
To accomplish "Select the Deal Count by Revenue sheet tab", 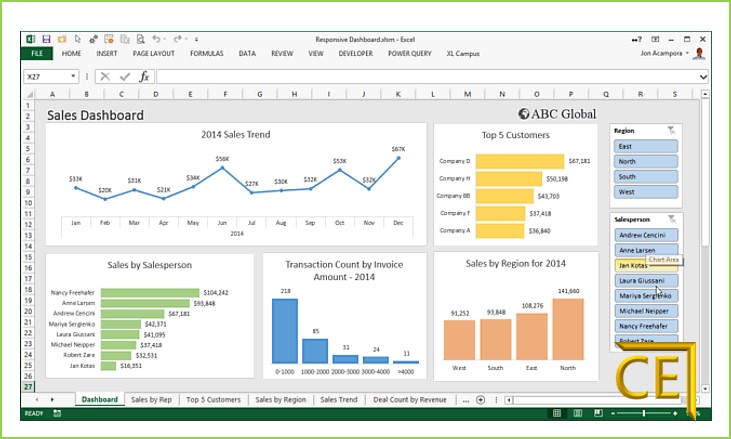I will (x=409, y=399).
